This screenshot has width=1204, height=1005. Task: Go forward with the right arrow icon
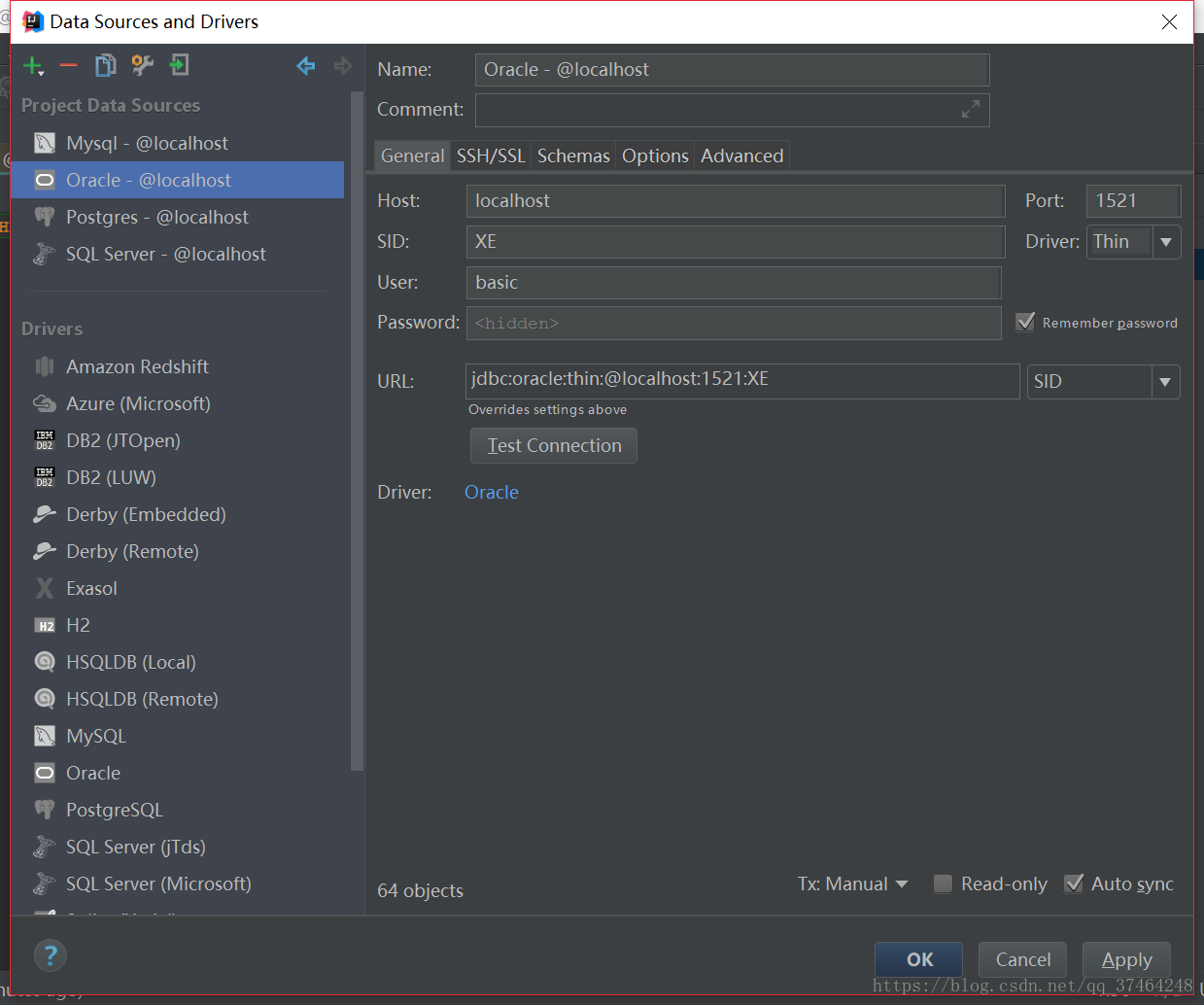[x=342, y=66]
